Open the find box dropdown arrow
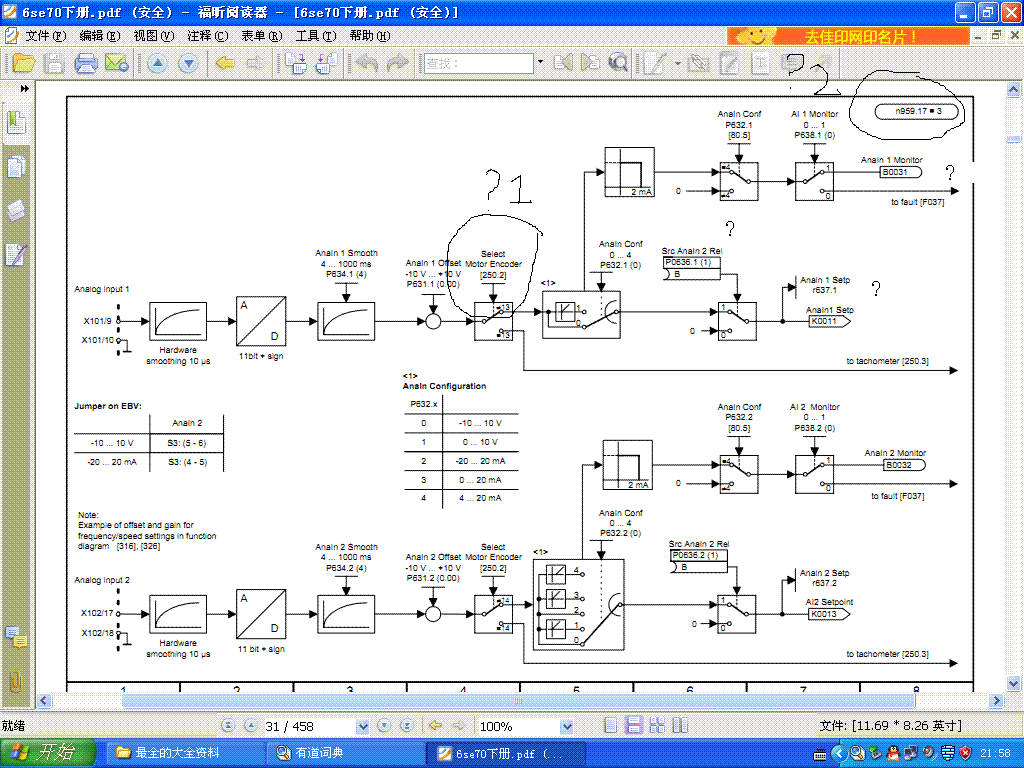 [540, 63]
